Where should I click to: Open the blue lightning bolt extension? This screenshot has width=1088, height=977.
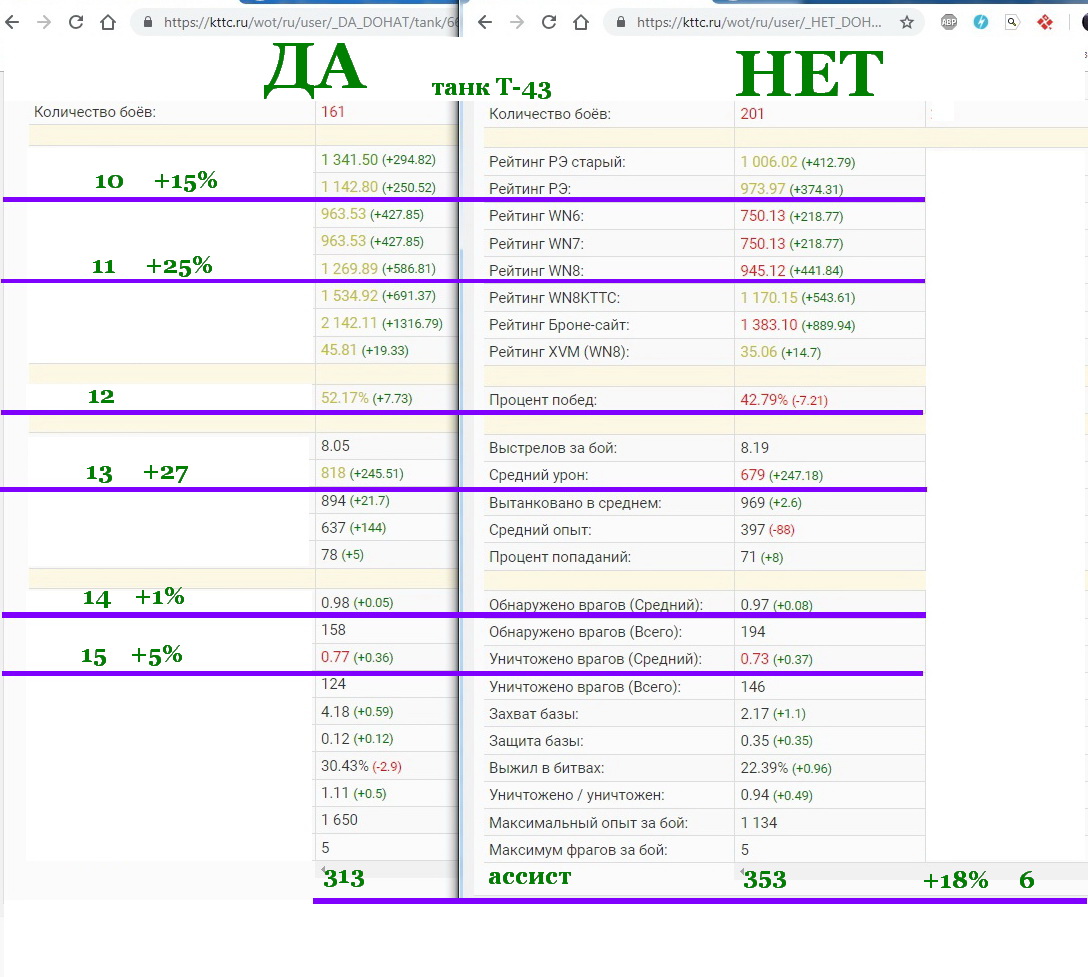click(980, 22)
